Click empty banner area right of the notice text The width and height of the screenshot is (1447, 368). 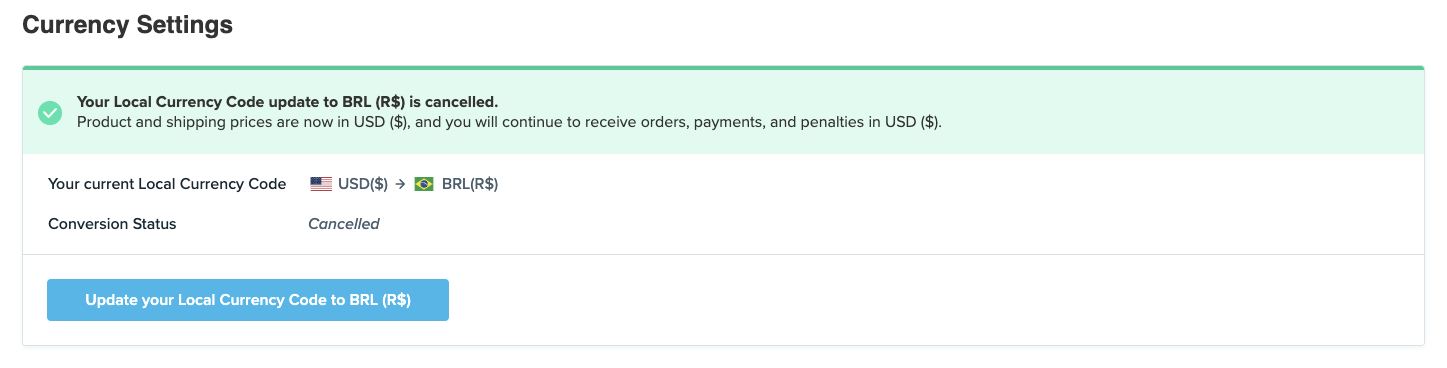1180,112
